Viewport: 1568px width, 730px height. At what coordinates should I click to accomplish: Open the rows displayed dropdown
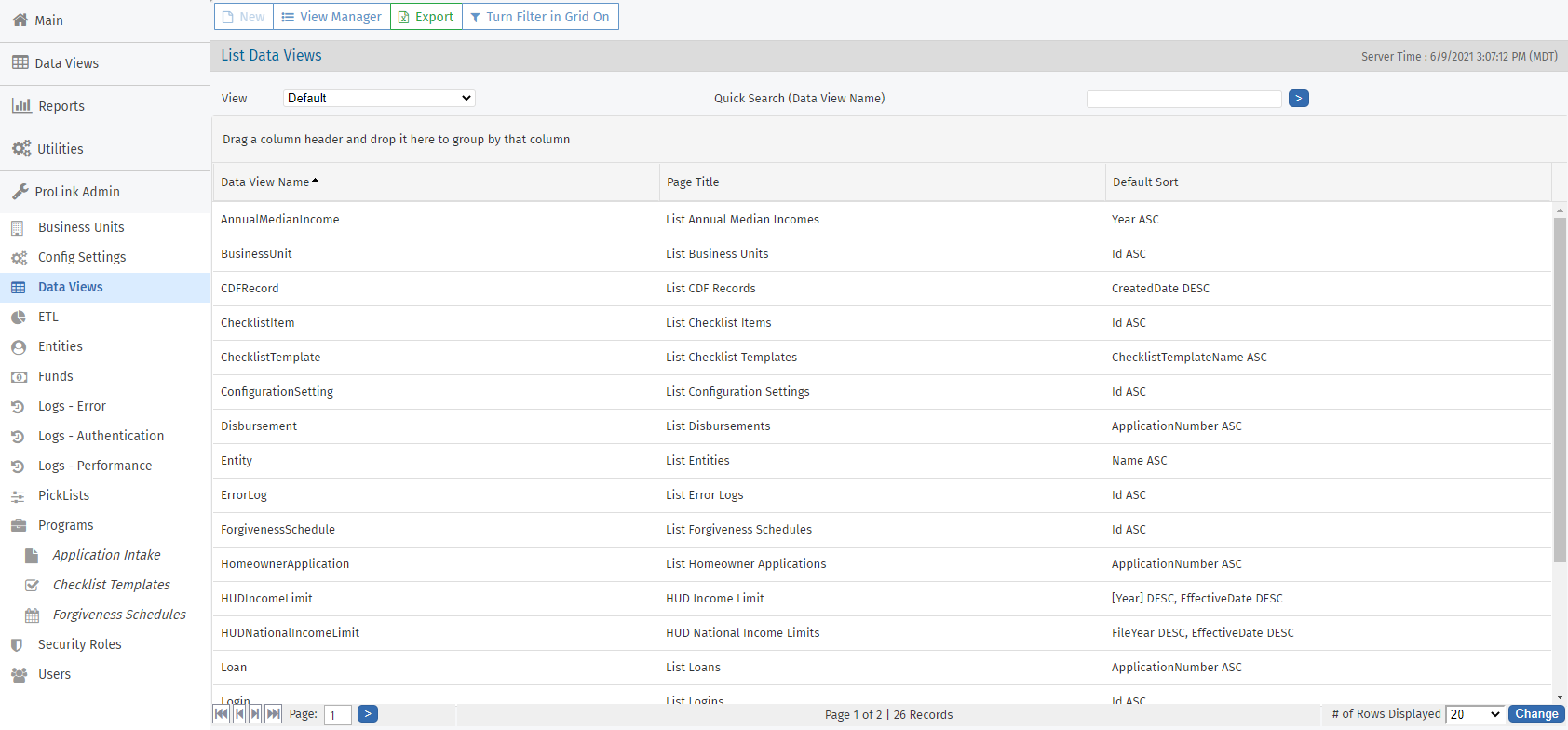point(1475,714)
